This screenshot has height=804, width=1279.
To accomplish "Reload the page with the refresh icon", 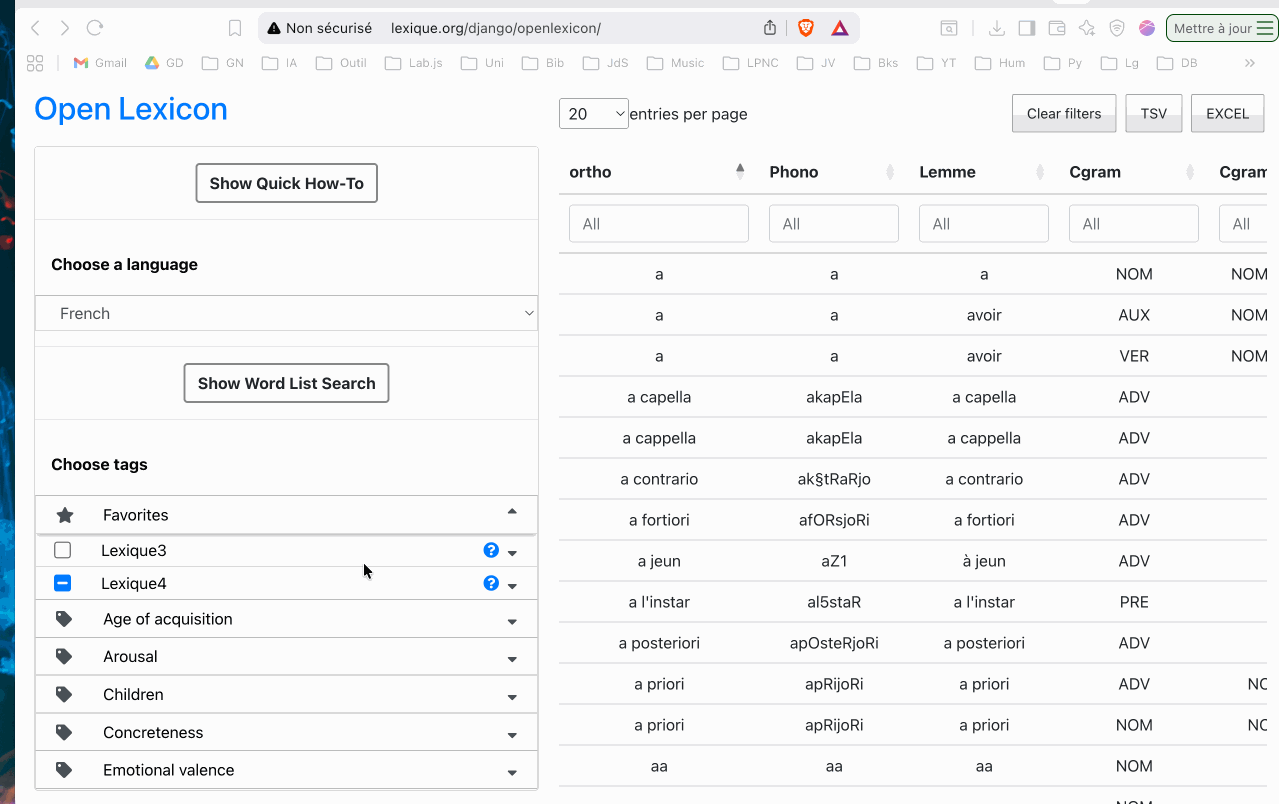I will (x=95, y=28).
